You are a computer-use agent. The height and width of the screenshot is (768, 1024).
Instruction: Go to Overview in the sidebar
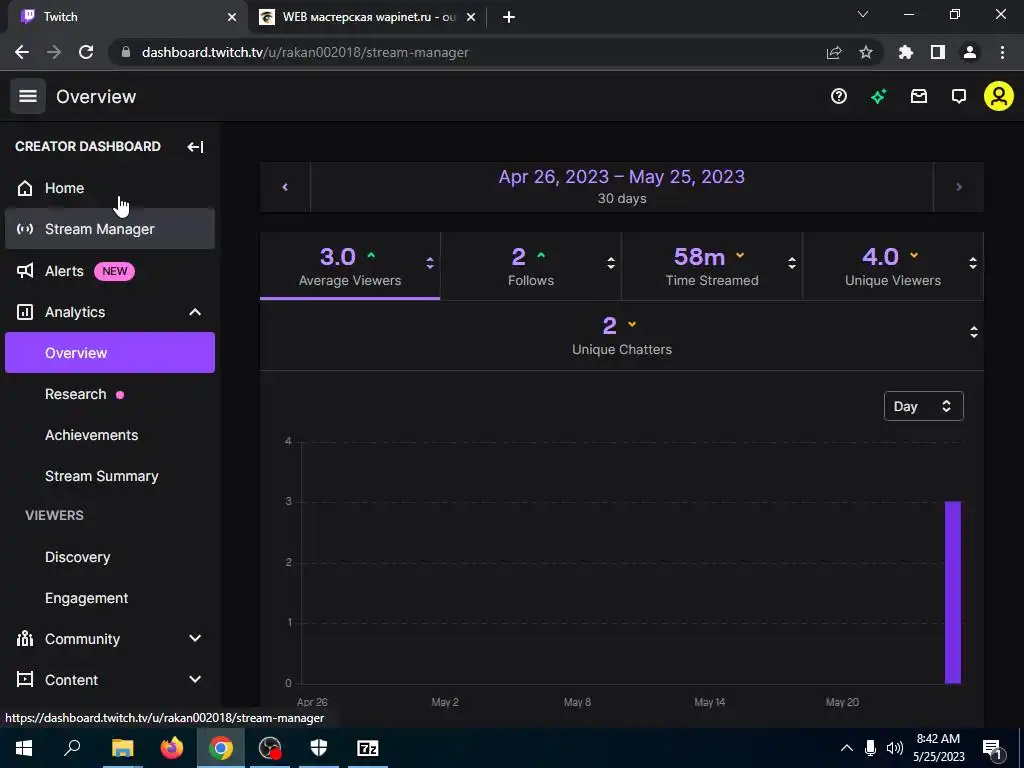coord(110,353)
